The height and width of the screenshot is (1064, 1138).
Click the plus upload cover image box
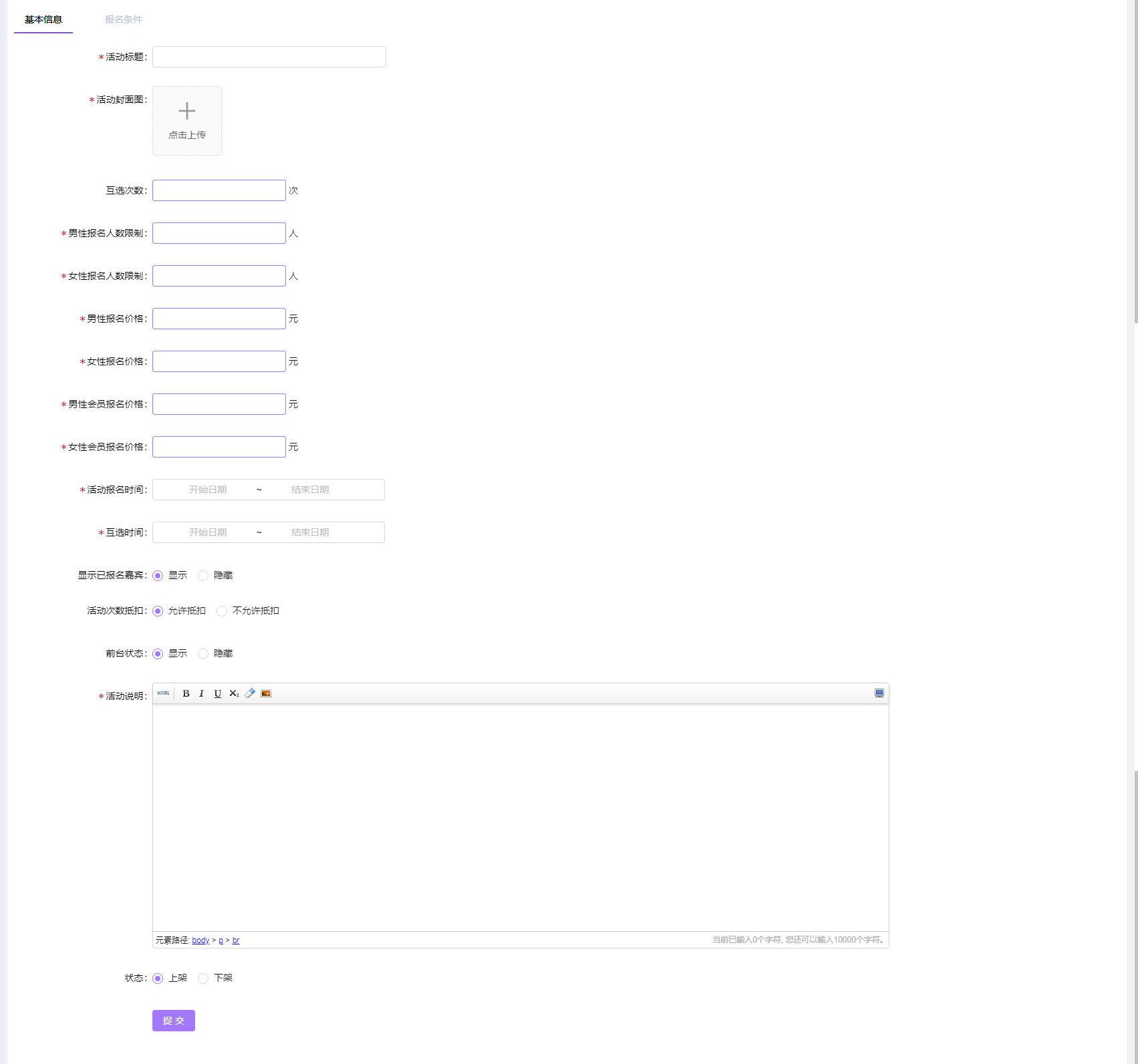click(187, 121)
